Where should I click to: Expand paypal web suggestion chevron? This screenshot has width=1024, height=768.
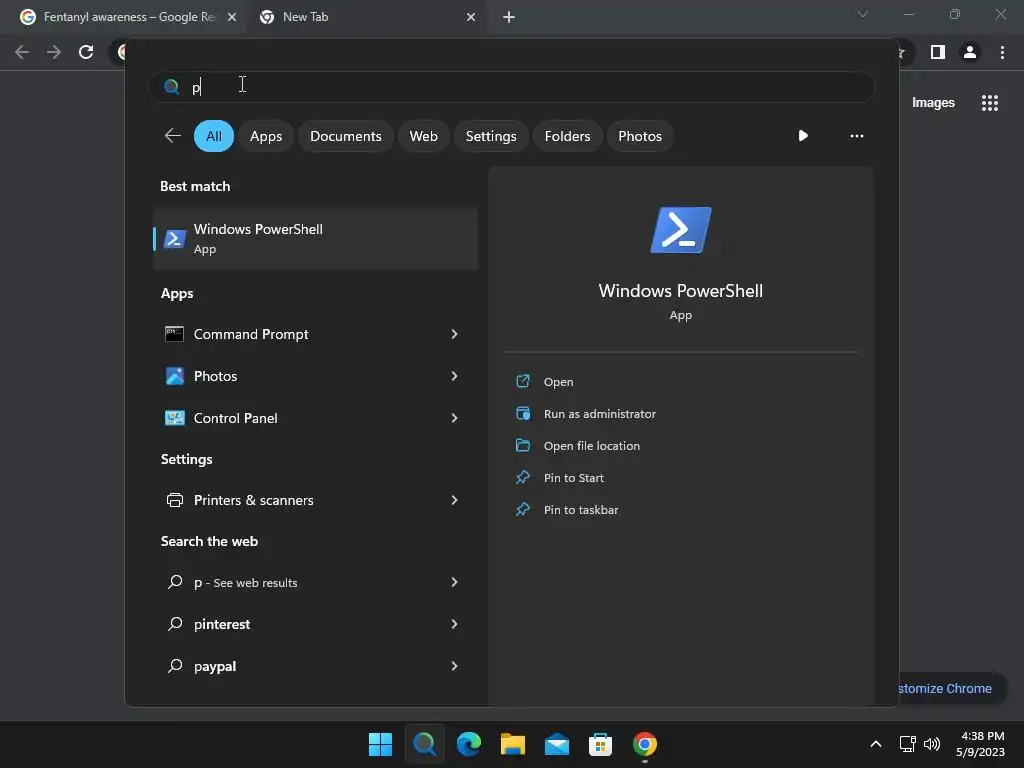tap(455, 666)
